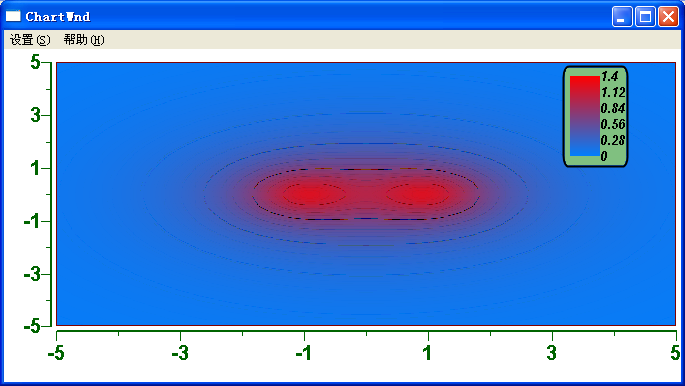
Task: Click the x-axis tick label 3
Action: pyautogui.click(x=552, y=353)
